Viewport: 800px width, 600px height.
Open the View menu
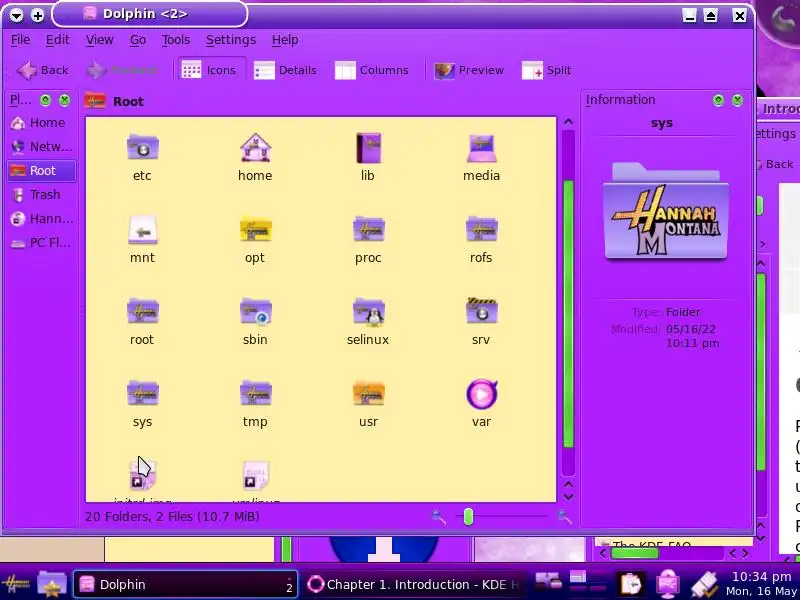point(99,40)
